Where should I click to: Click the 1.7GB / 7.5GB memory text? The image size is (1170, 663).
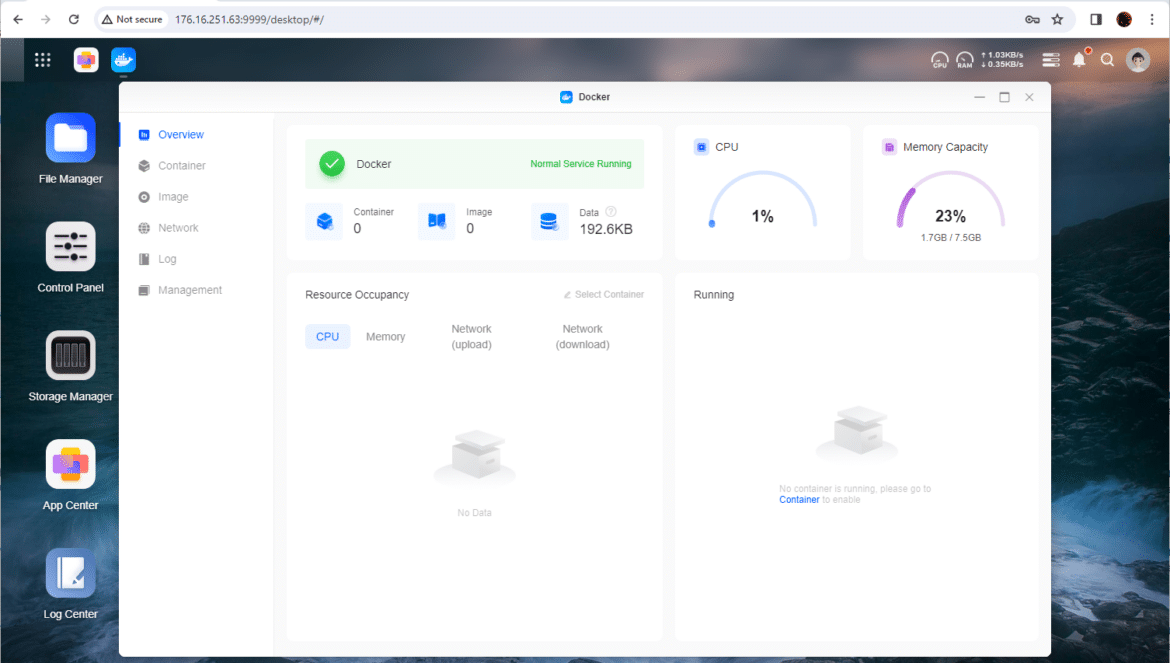(x=951, y=238)
